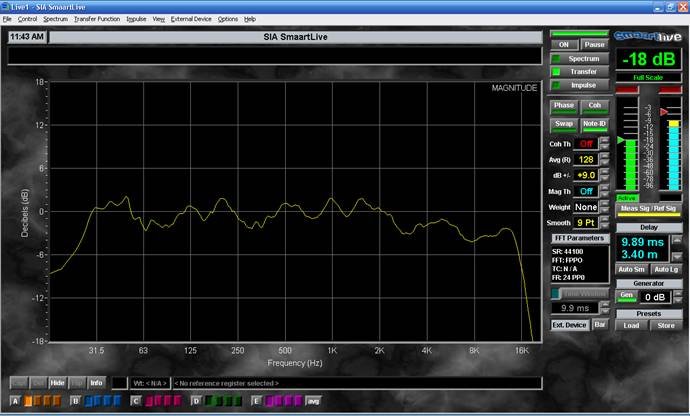
Task: Open the Transfer Function menu
Action: pos(96,19)
